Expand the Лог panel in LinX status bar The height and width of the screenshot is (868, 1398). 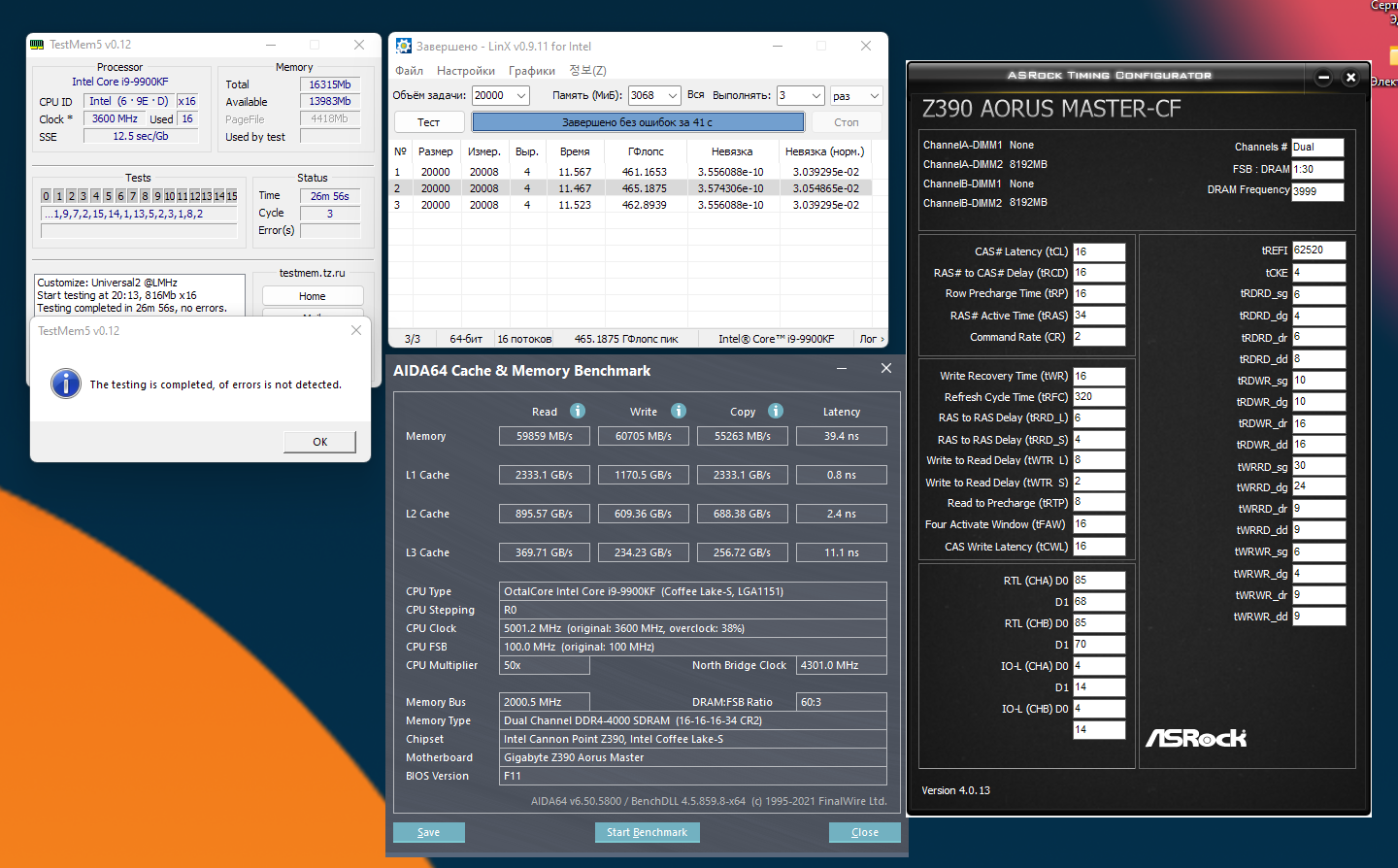tap(871, 339)
